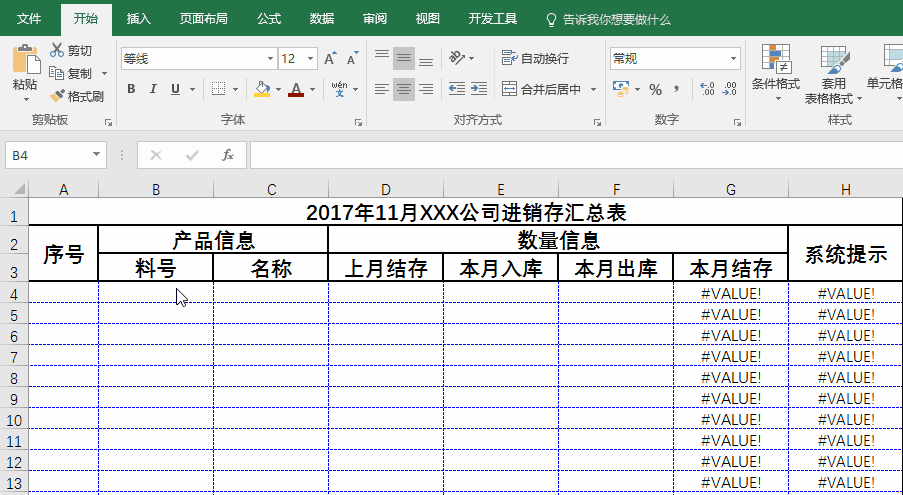Switch to the 页面布局 tab
The image size is (903, 495).
[x=203, y=19]
